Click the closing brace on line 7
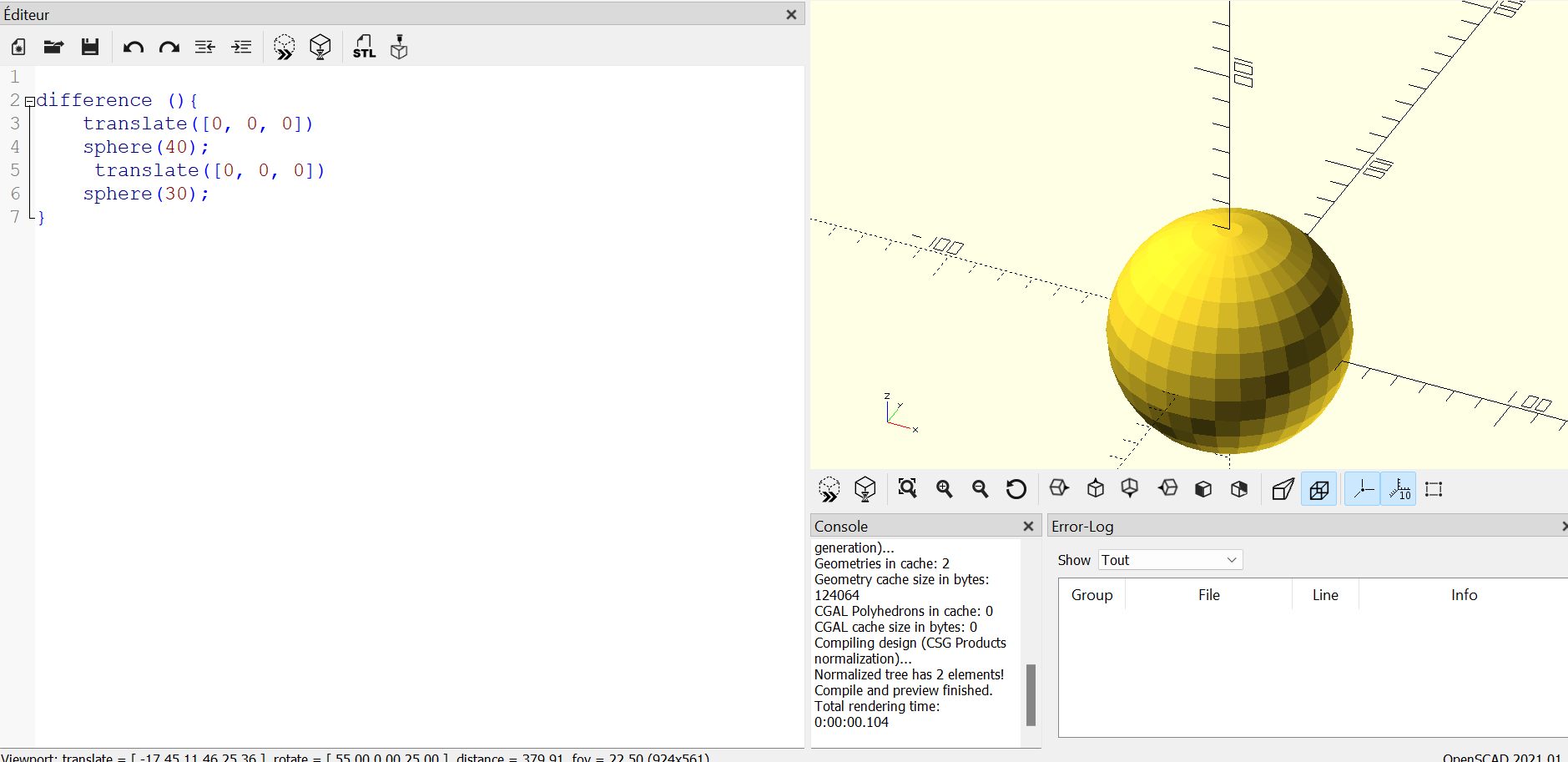 pos(41,217)
